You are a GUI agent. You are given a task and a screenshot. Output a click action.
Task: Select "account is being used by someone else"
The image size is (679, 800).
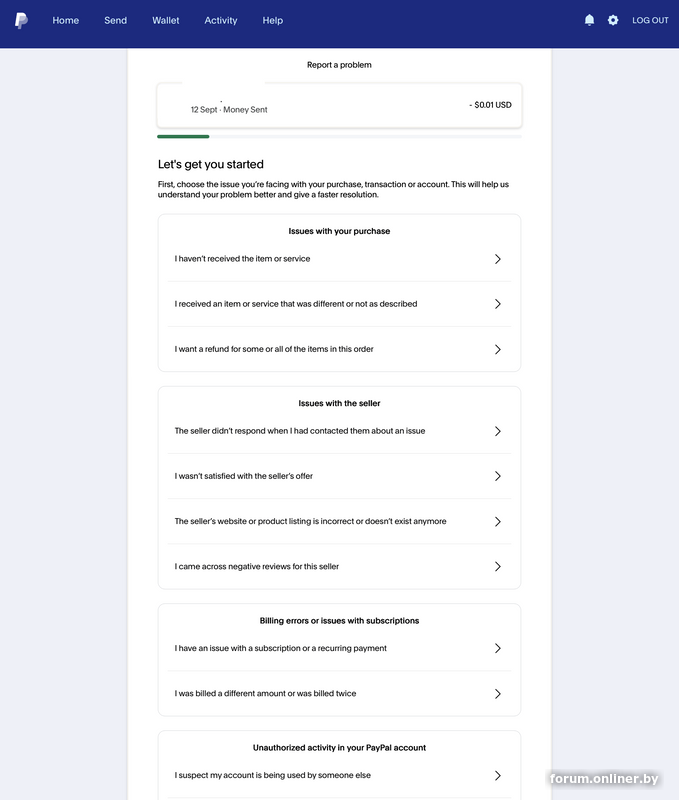[273, 775]
